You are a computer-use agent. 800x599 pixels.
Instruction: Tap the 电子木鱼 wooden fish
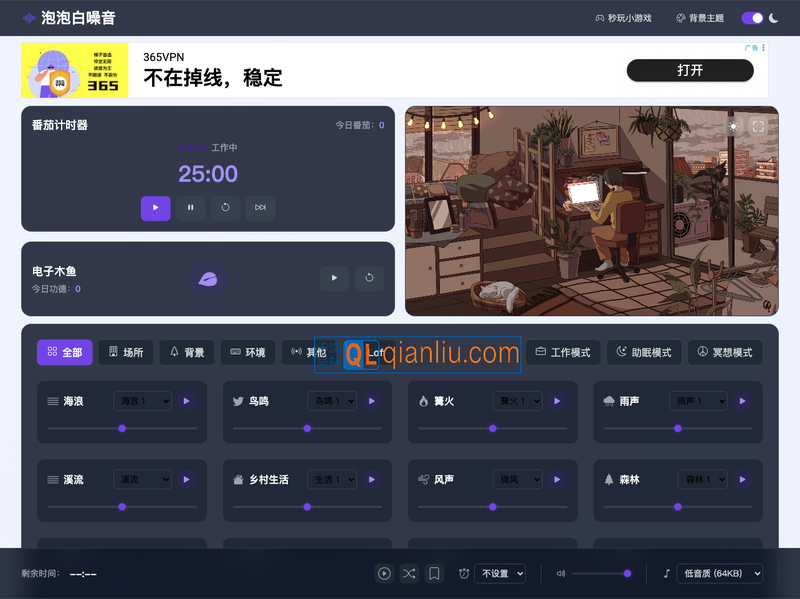tap(208, 279)
